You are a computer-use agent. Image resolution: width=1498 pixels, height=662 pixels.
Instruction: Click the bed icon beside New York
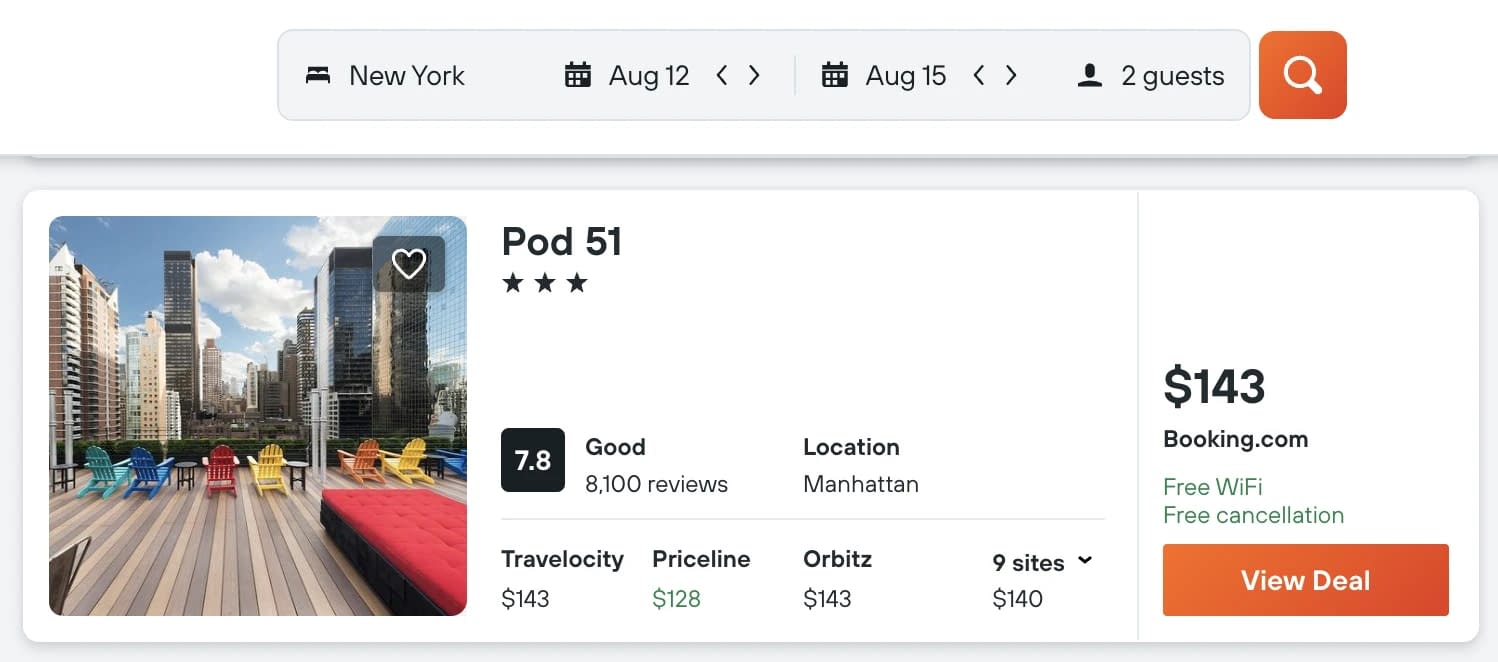[318, 76]
